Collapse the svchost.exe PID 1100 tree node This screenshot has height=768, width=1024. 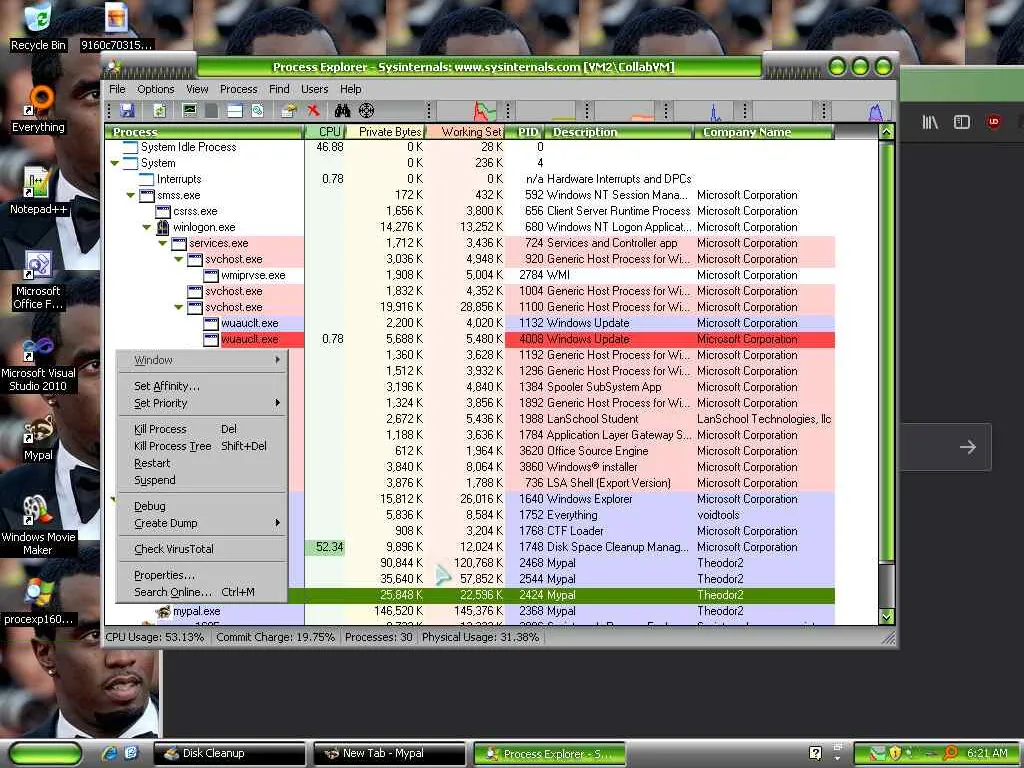click(x=179, y=308)
